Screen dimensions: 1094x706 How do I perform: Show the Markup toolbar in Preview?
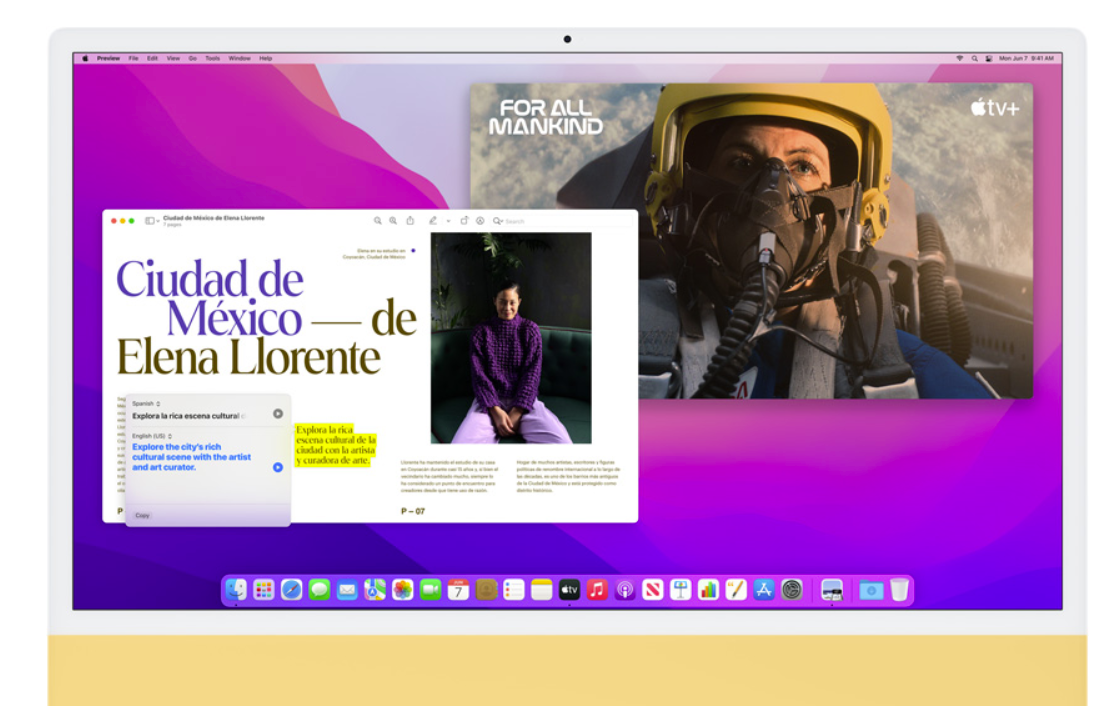pos(480,220)
